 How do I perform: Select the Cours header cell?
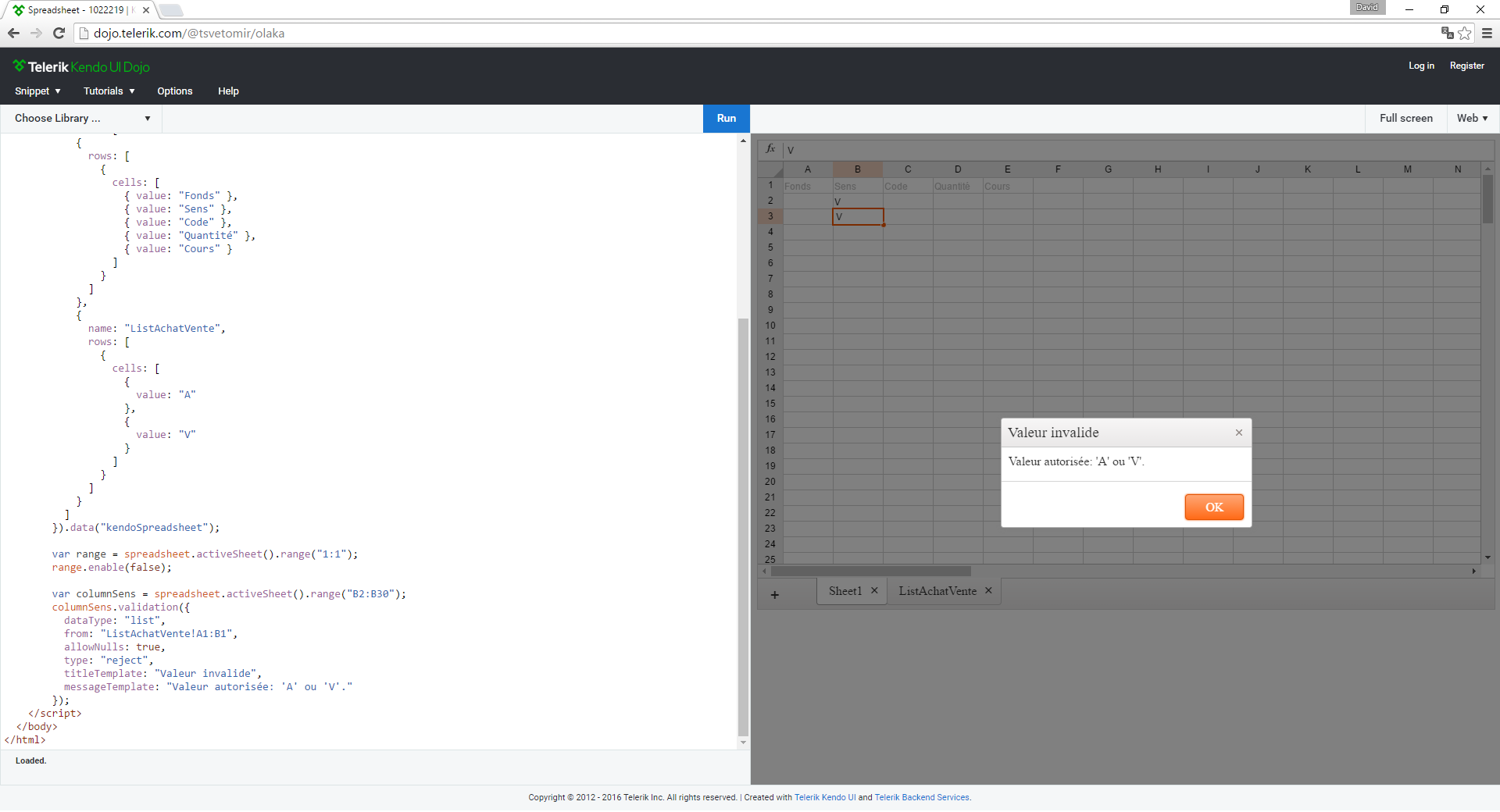click(1008, 186)
